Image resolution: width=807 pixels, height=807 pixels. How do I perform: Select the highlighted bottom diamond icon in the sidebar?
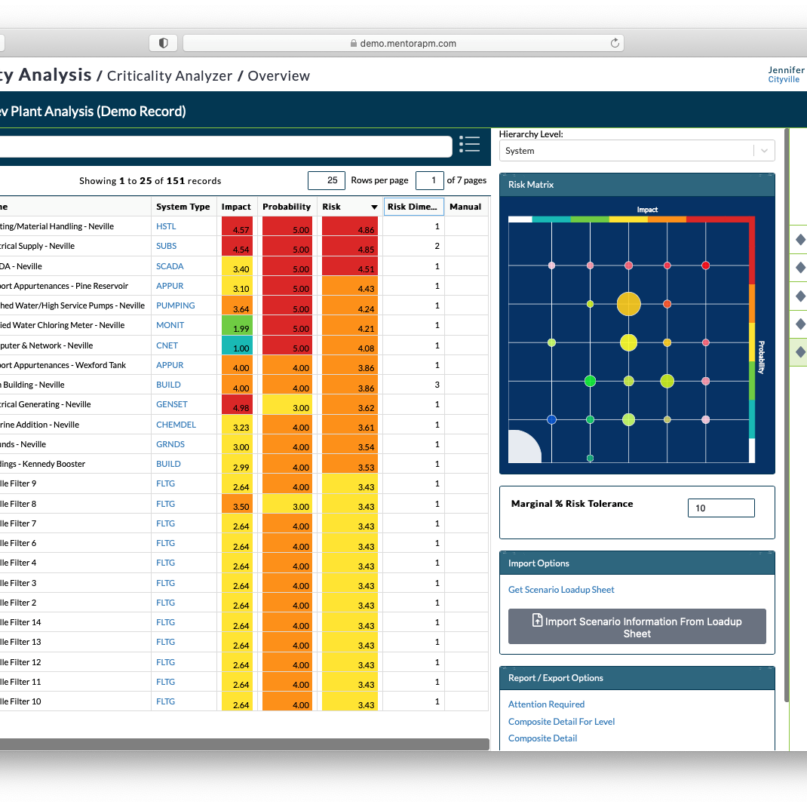[800, 352]
